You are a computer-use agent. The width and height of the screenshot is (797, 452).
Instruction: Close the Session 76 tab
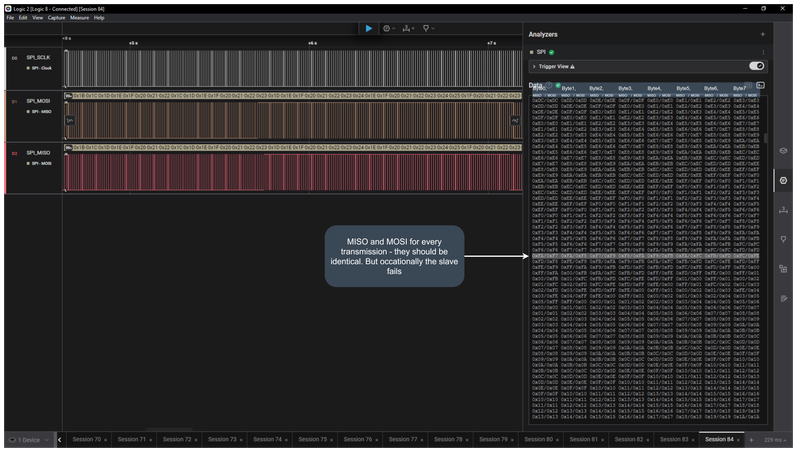(377, 440)
